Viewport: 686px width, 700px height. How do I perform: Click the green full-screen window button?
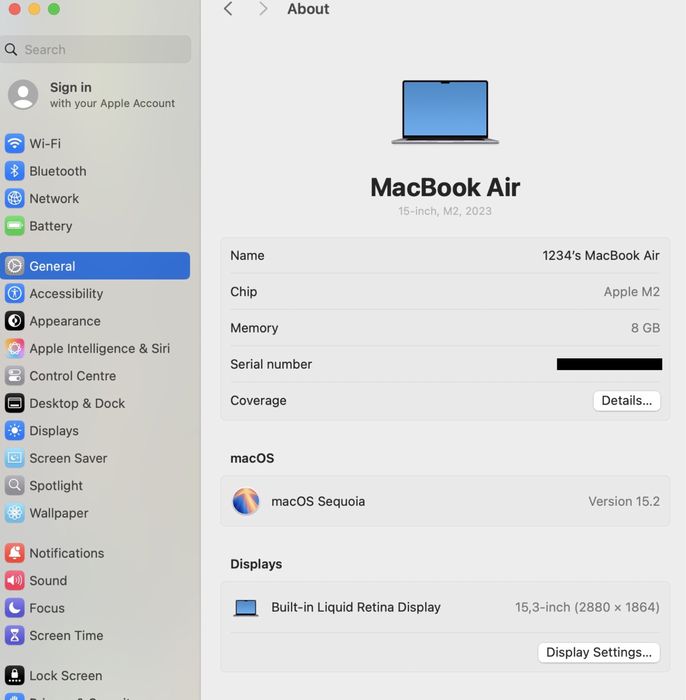pyautogui.click(x=54, y=9)
